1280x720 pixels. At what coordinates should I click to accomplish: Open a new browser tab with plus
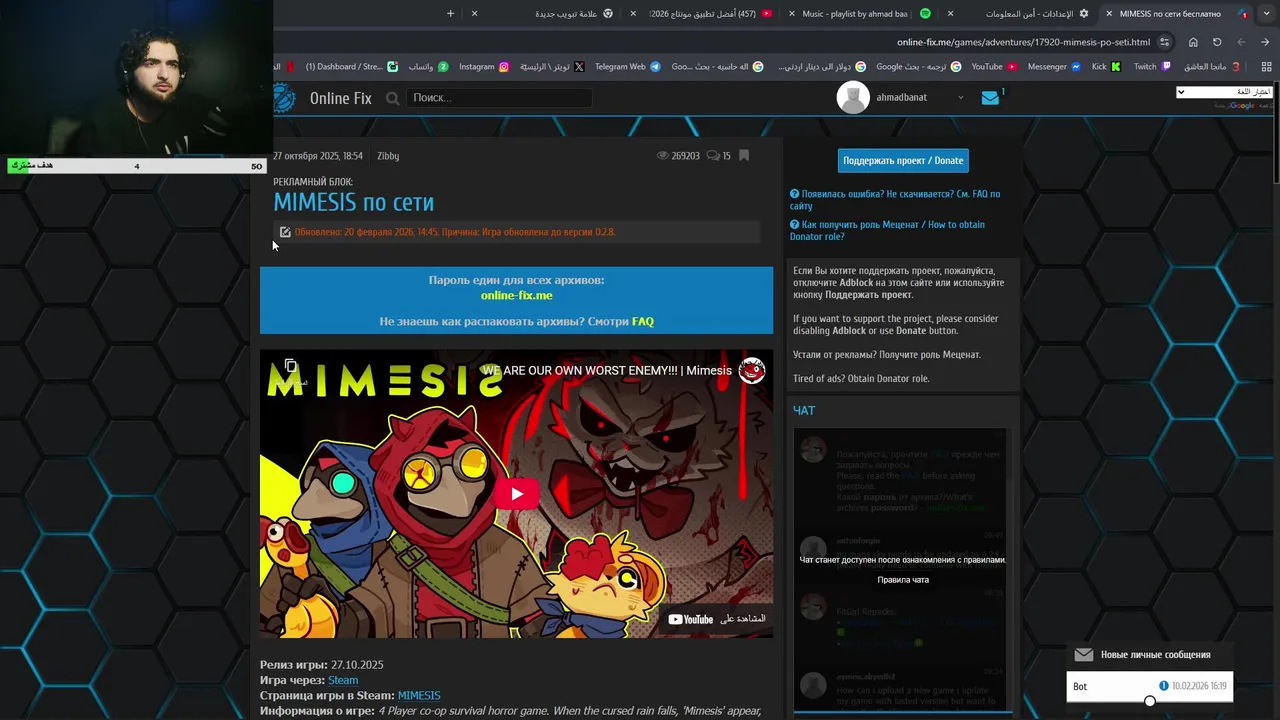tap(450, 13)
